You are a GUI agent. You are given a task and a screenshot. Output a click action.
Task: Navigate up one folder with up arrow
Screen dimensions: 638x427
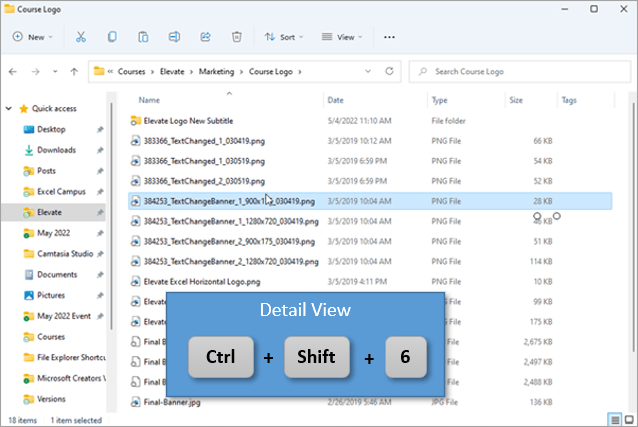75,72
